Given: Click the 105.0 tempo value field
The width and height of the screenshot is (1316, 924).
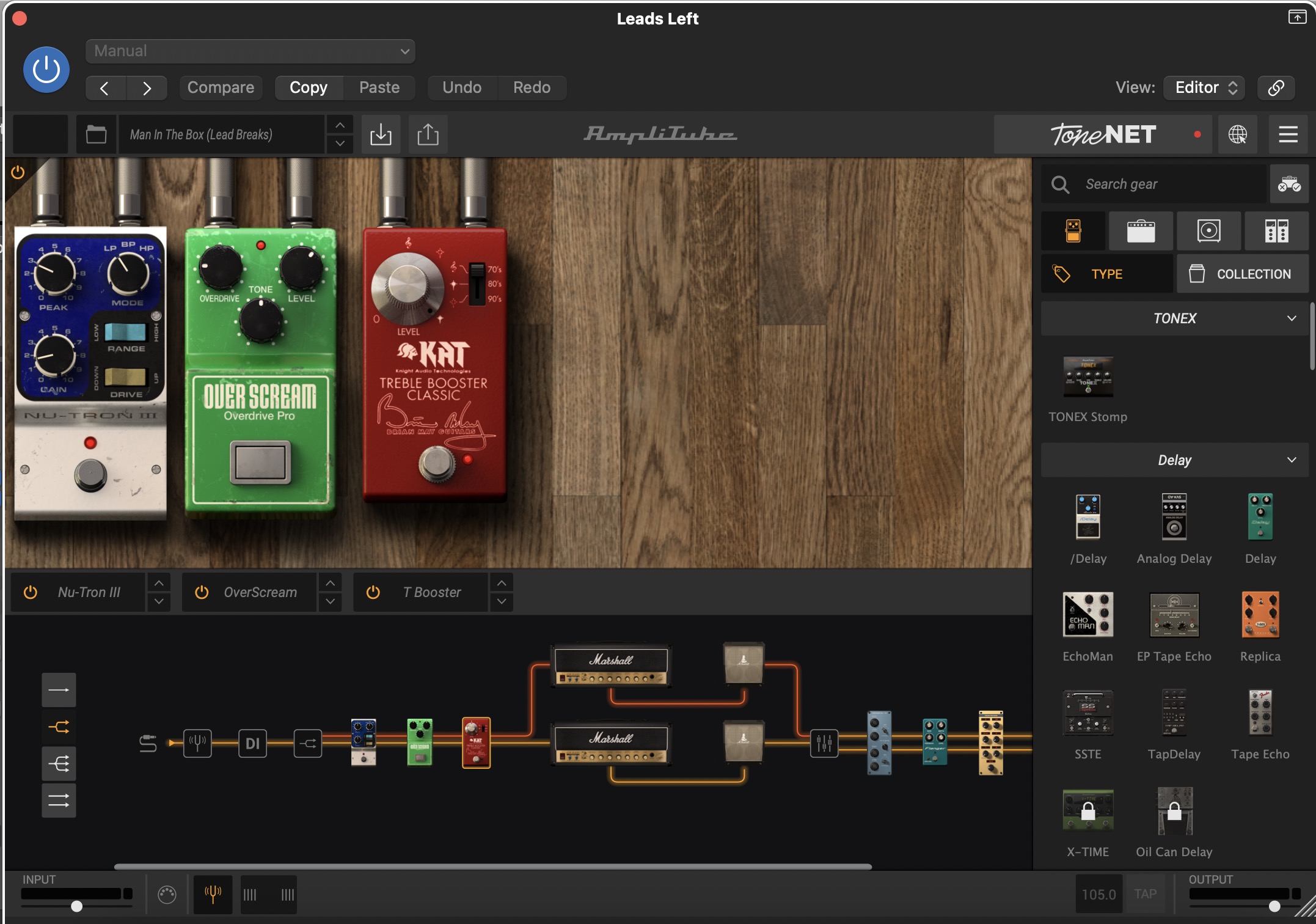Looking at the screenshot, I should coord(1098,894).
